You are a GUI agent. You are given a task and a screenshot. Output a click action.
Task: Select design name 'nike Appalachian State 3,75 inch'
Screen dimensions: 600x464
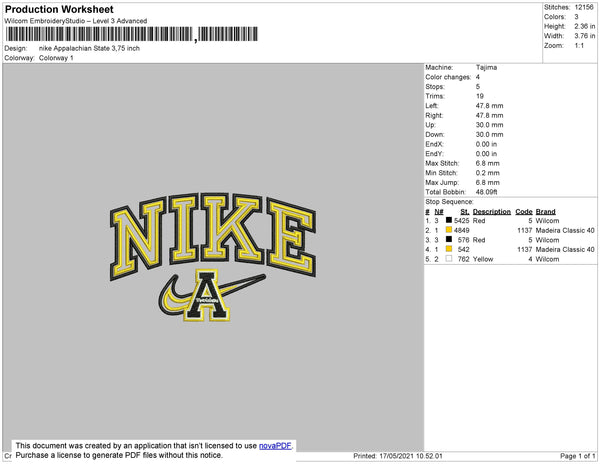pyautogui.click(x=89, y=48)
